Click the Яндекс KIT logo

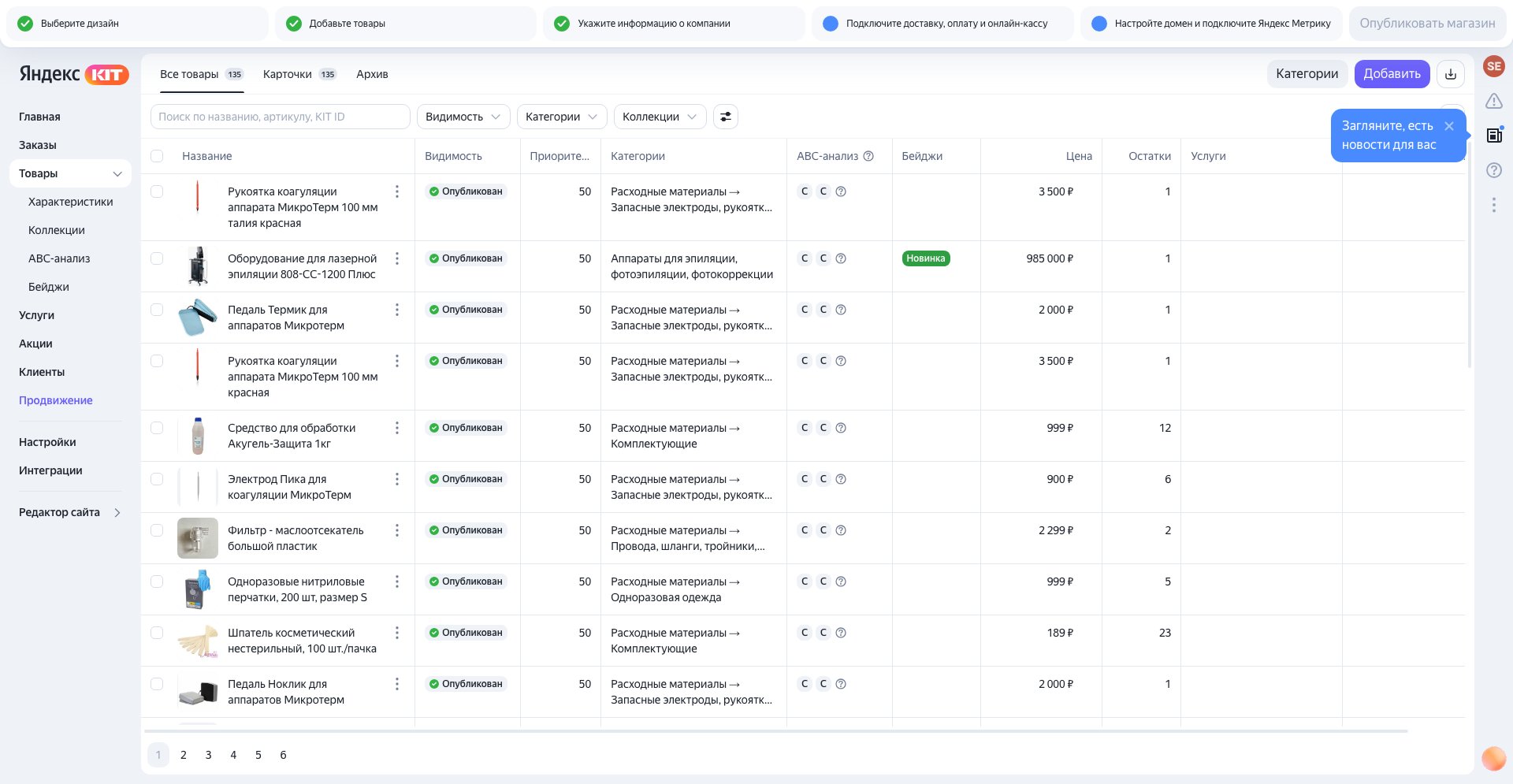pos(74,74)
